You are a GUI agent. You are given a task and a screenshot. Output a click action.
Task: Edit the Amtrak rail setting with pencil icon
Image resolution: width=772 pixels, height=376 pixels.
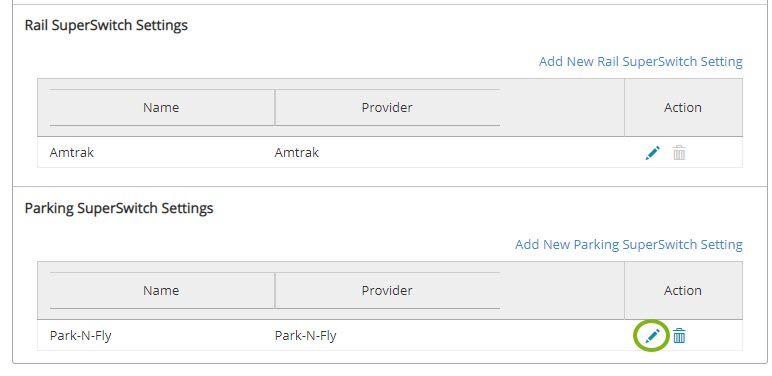(652, 153)
